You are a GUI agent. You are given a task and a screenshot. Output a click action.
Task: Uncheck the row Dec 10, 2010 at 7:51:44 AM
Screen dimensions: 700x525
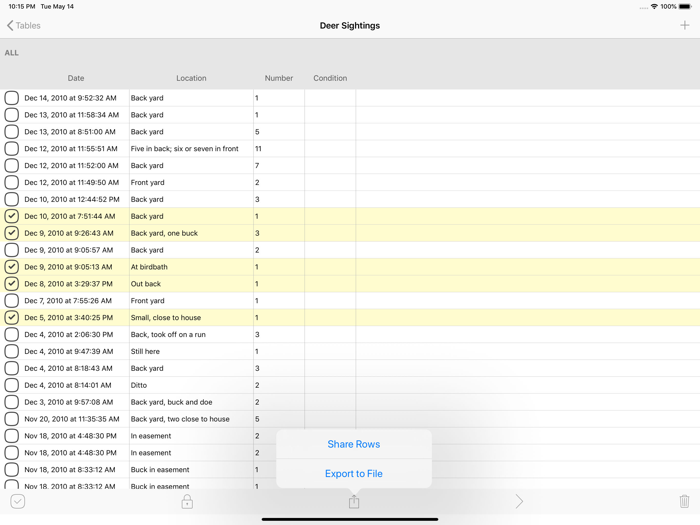(x=12, y=216)
